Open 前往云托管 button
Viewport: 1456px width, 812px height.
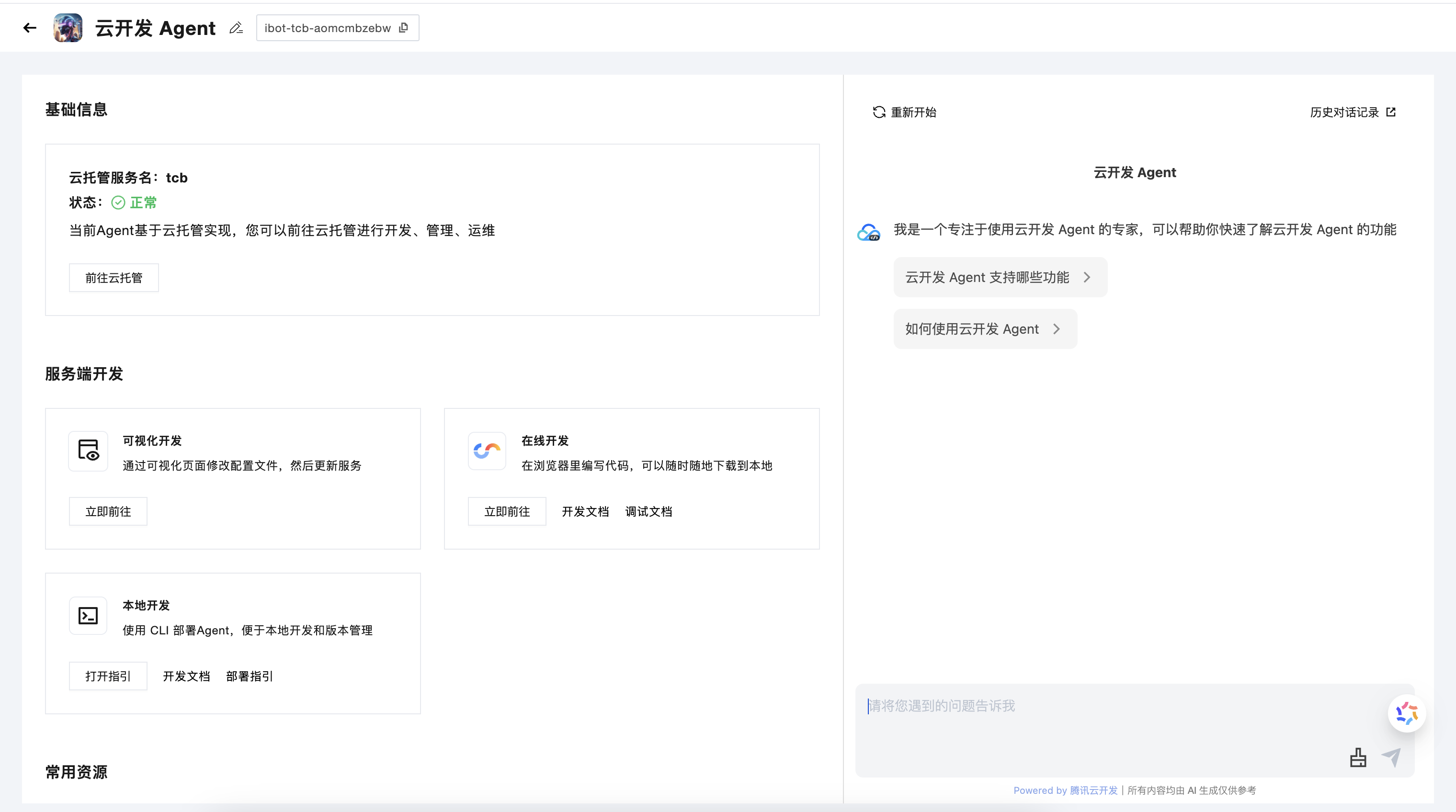[114, 278]
